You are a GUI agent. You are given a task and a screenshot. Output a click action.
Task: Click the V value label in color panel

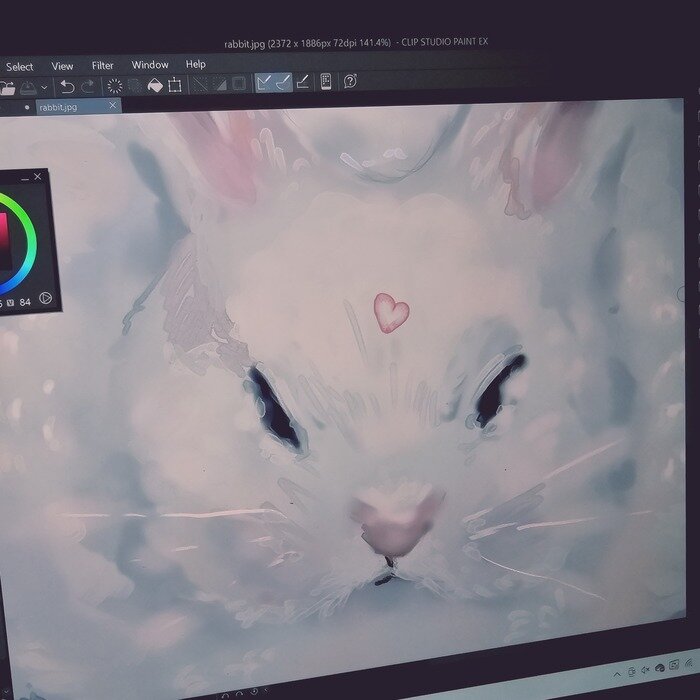point(11,303)
